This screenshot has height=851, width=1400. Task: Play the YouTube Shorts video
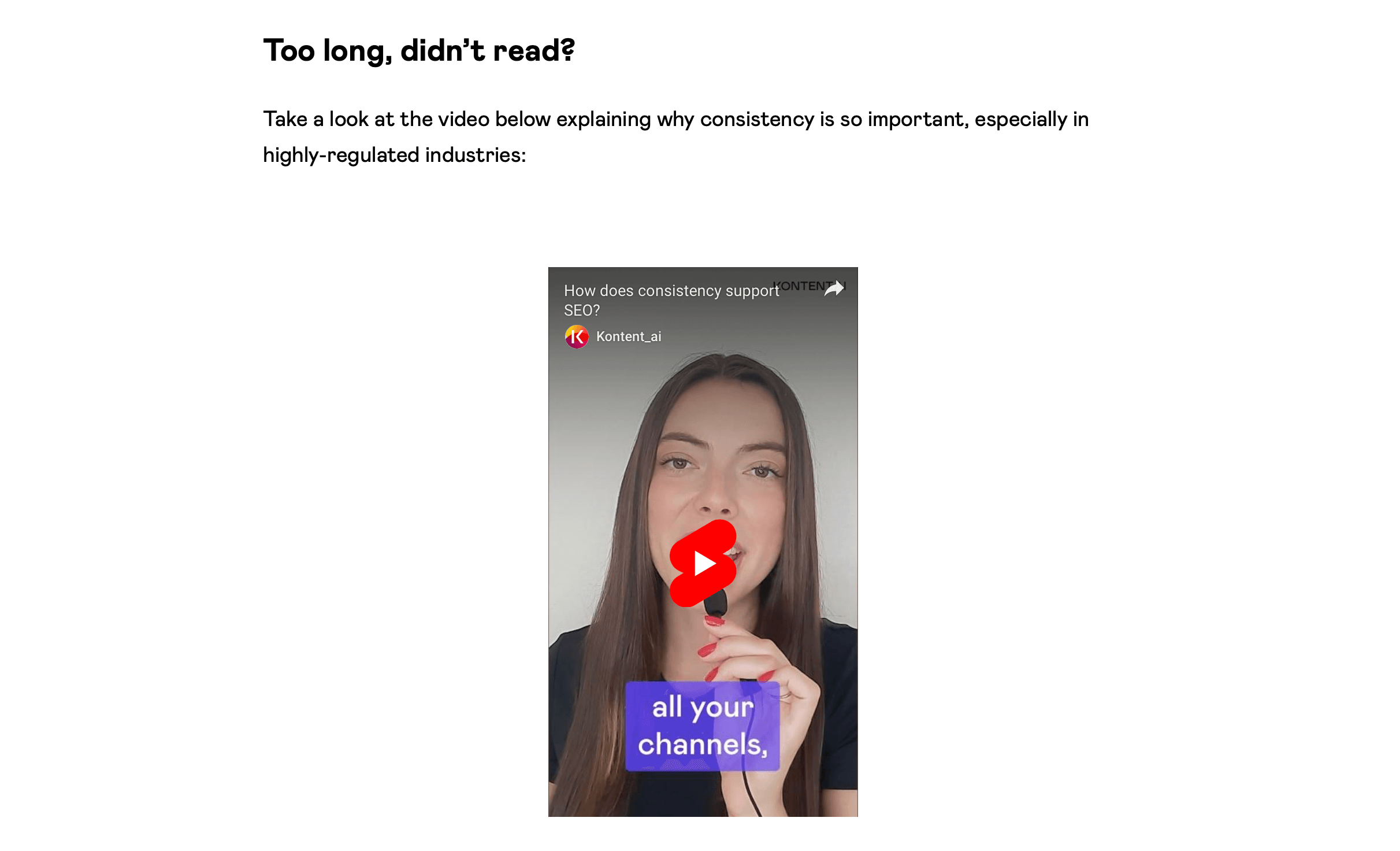click(x=703, y=563)
